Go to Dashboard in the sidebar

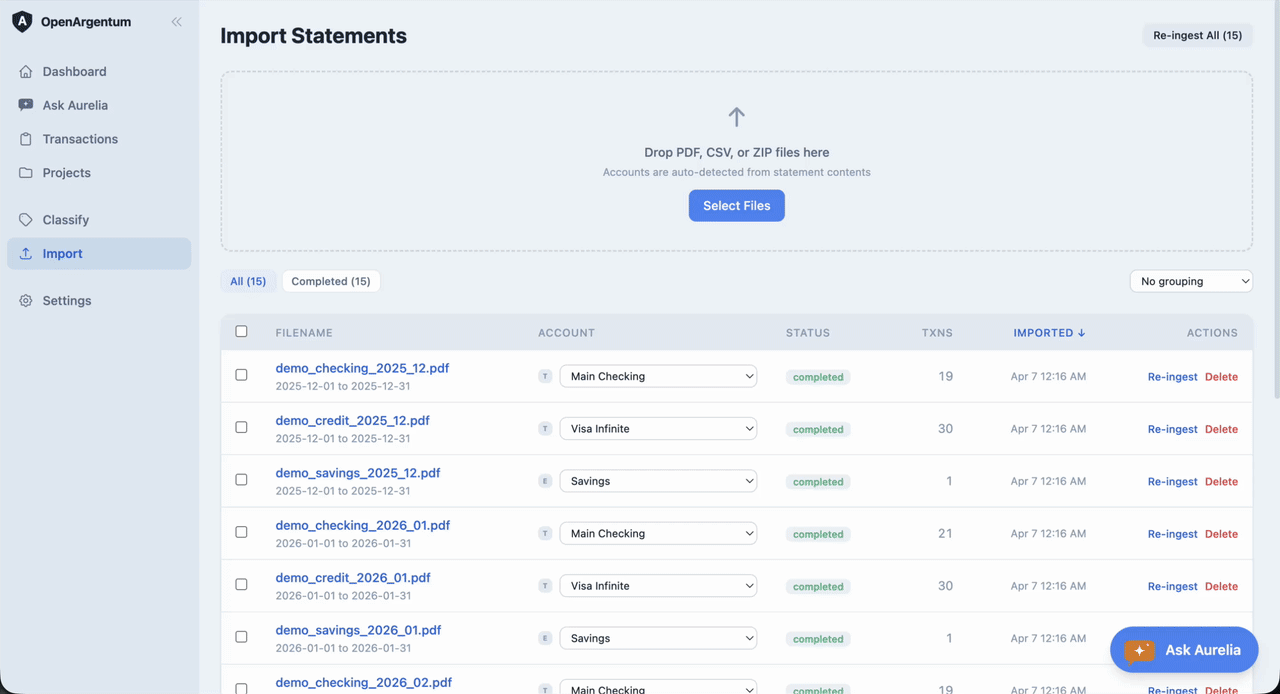[x=99, y=72]
